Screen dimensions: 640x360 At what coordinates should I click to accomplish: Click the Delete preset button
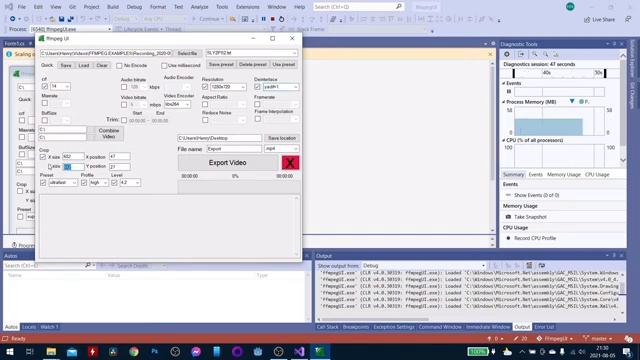point(253,64)
